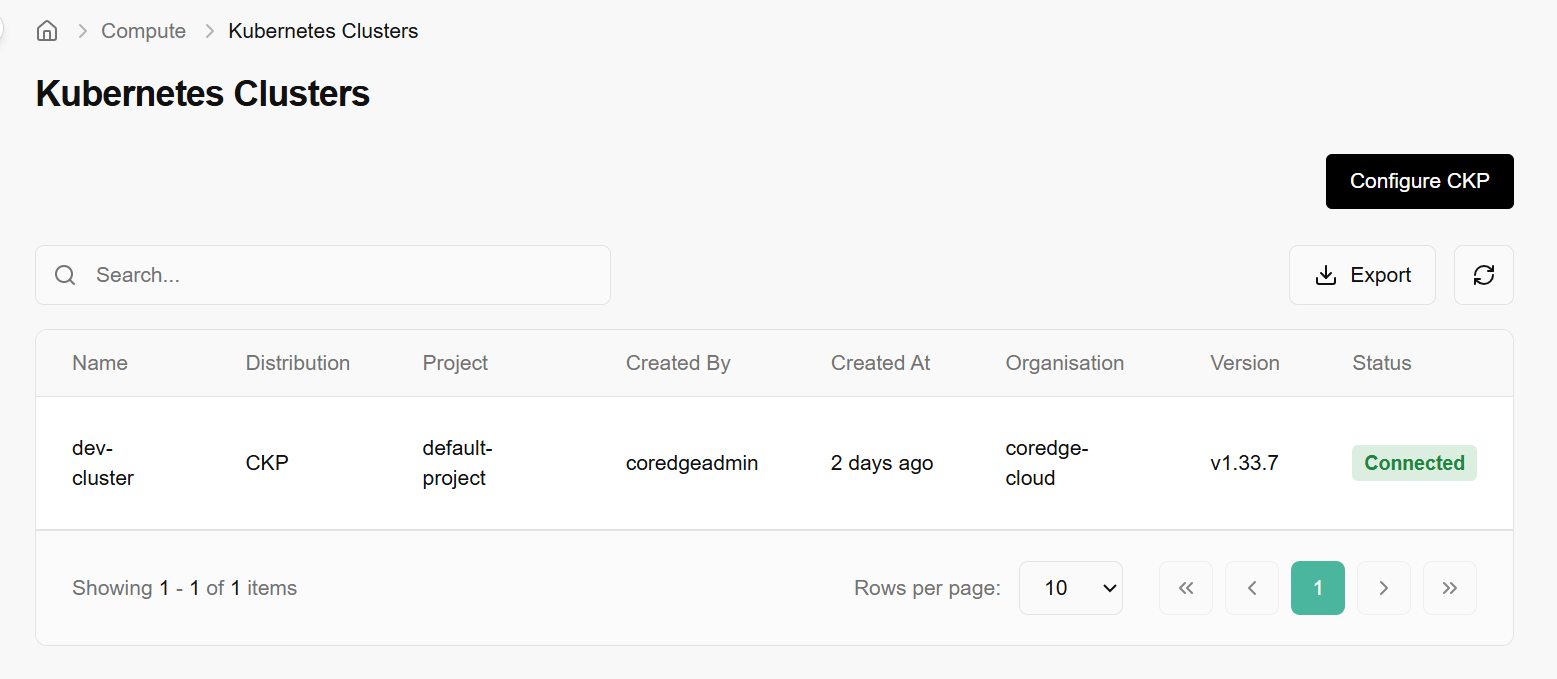This screenshot has height=679, width=1557.
Task: Click the Version column header
Action: pyautogui.click(x=1244, y=363)
